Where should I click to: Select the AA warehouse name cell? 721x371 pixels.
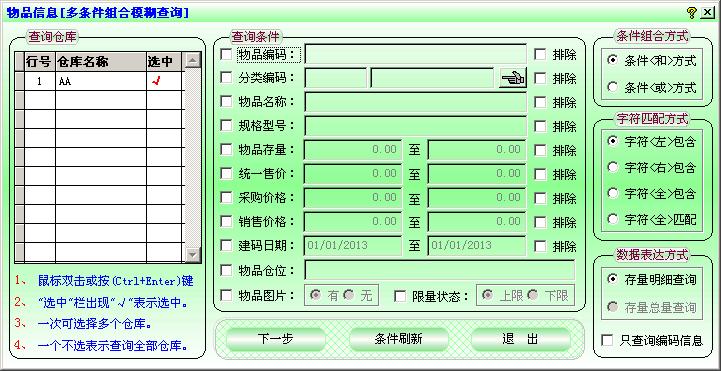tap(101, 81)
